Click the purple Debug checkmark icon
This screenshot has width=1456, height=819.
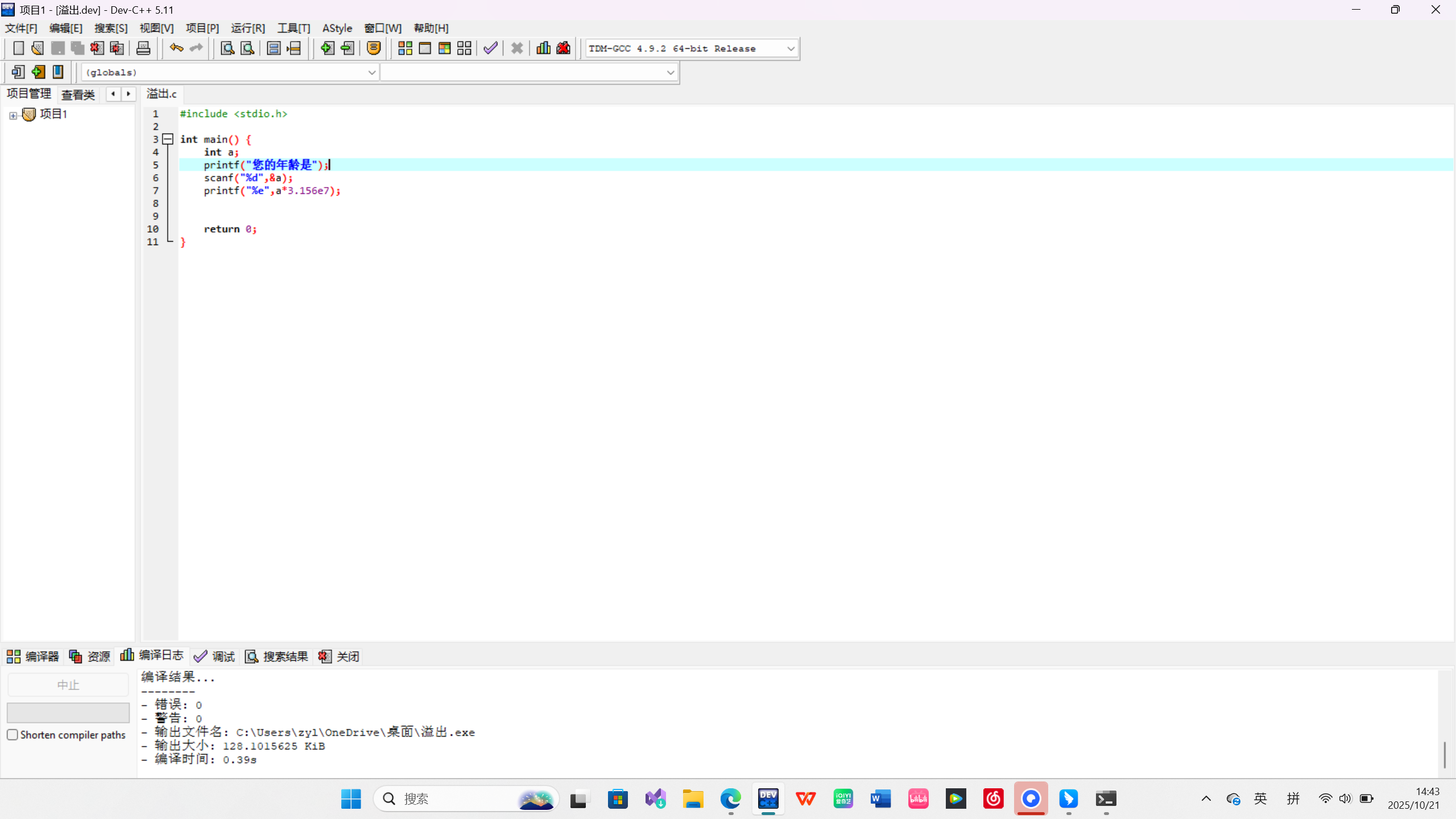point(490,48)
